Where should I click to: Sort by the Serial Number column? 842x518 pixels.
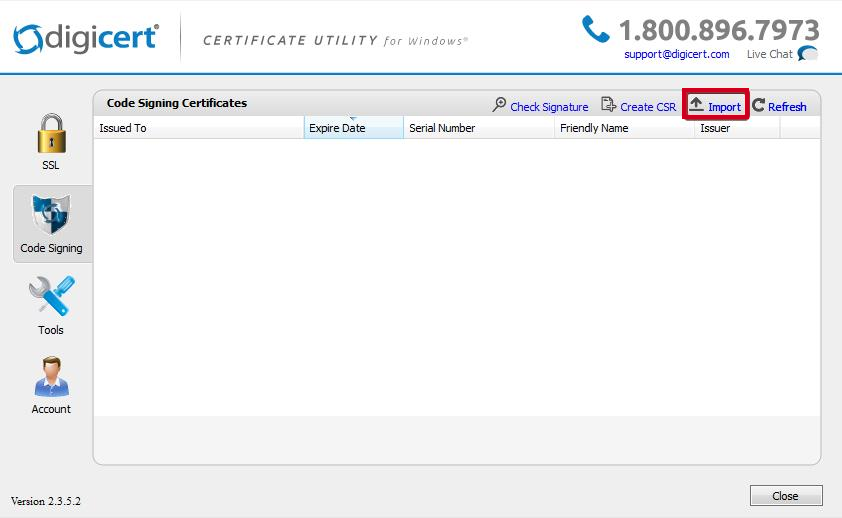pyautogui.click(x=478, y=128)
